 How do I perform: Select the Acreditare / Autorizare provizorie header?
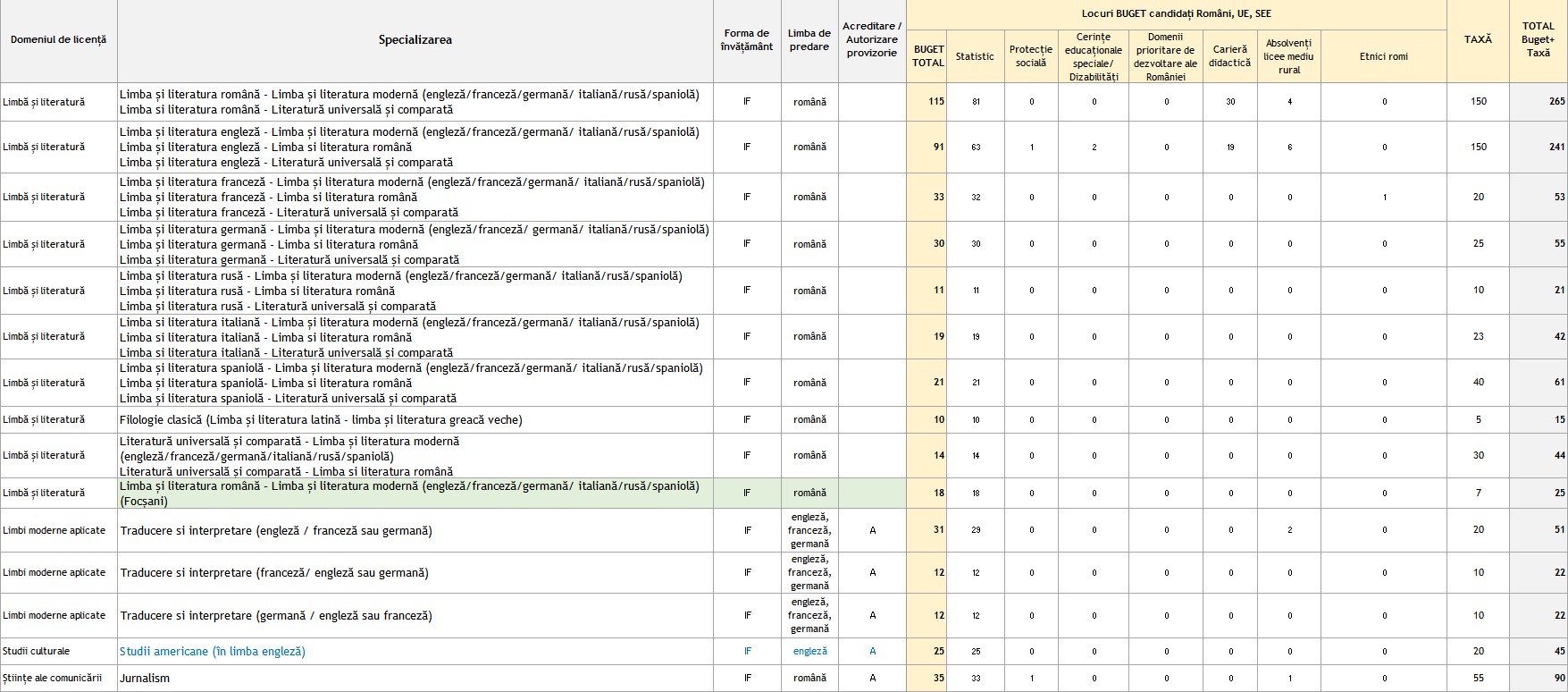(872, 40)
